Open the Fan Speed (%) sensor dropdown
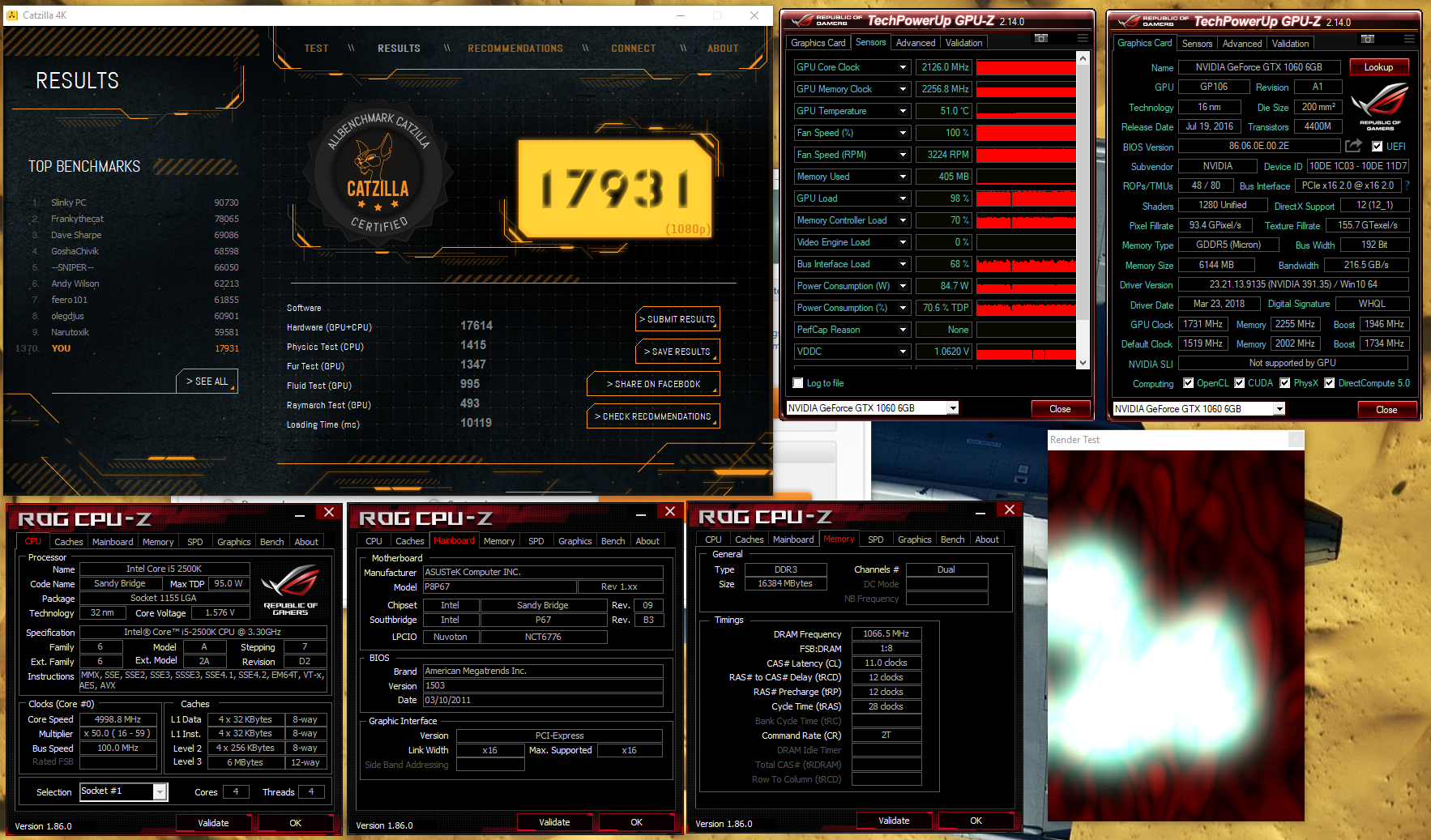 coord(903,133)
